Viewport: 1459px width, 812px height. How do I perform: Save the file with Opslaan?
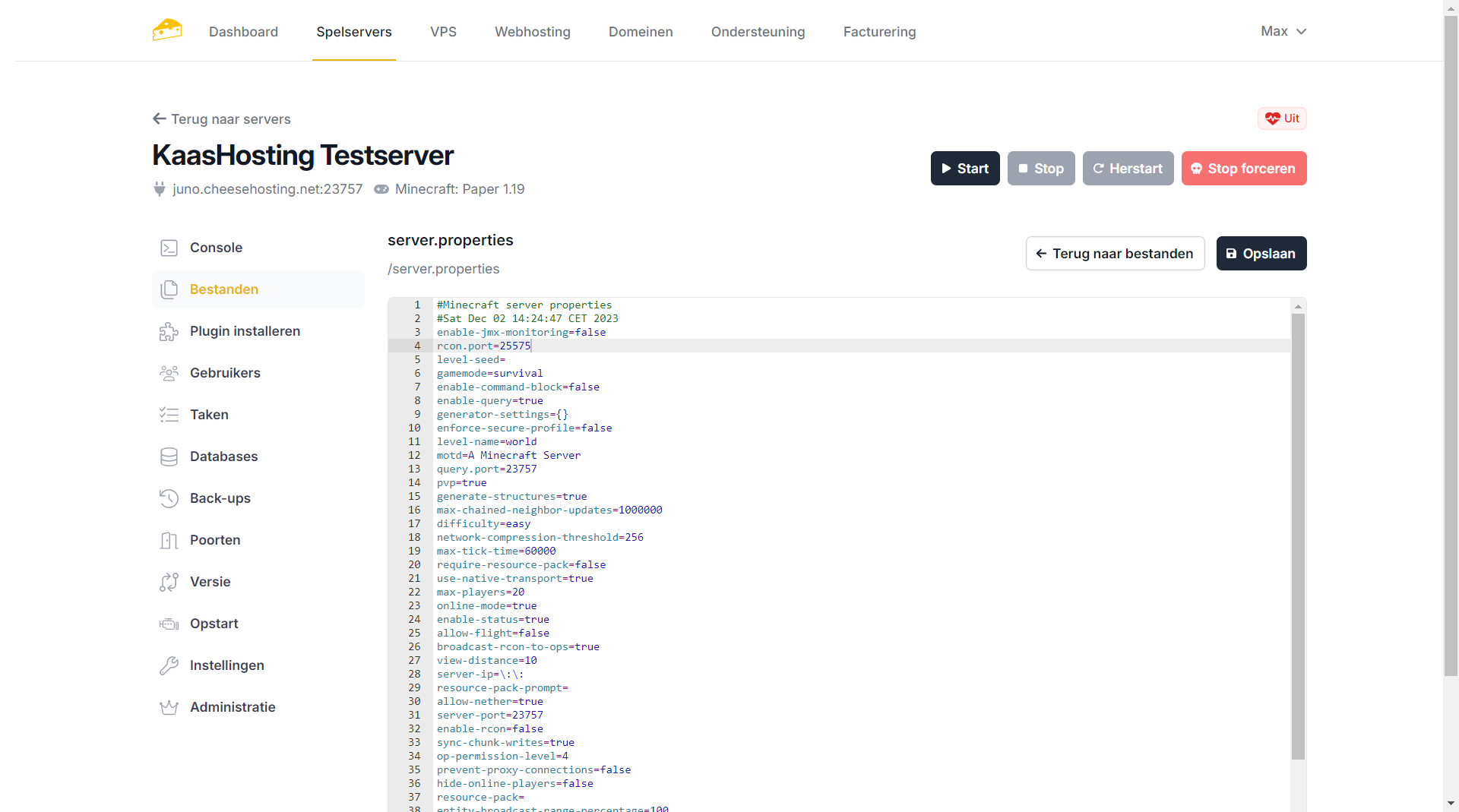pos(1261,254)
